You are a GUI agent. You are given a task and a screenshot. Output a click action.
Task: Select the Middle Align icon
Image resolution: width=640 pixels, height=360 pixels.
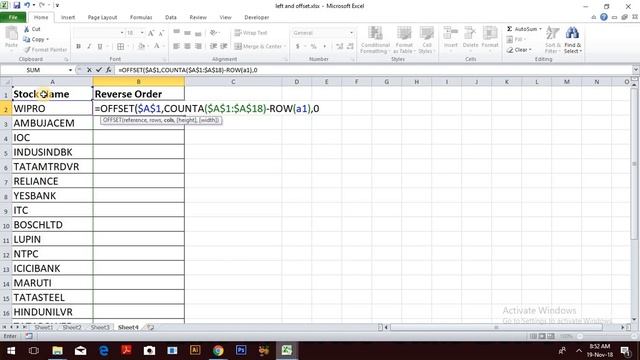tap(187, 33)
